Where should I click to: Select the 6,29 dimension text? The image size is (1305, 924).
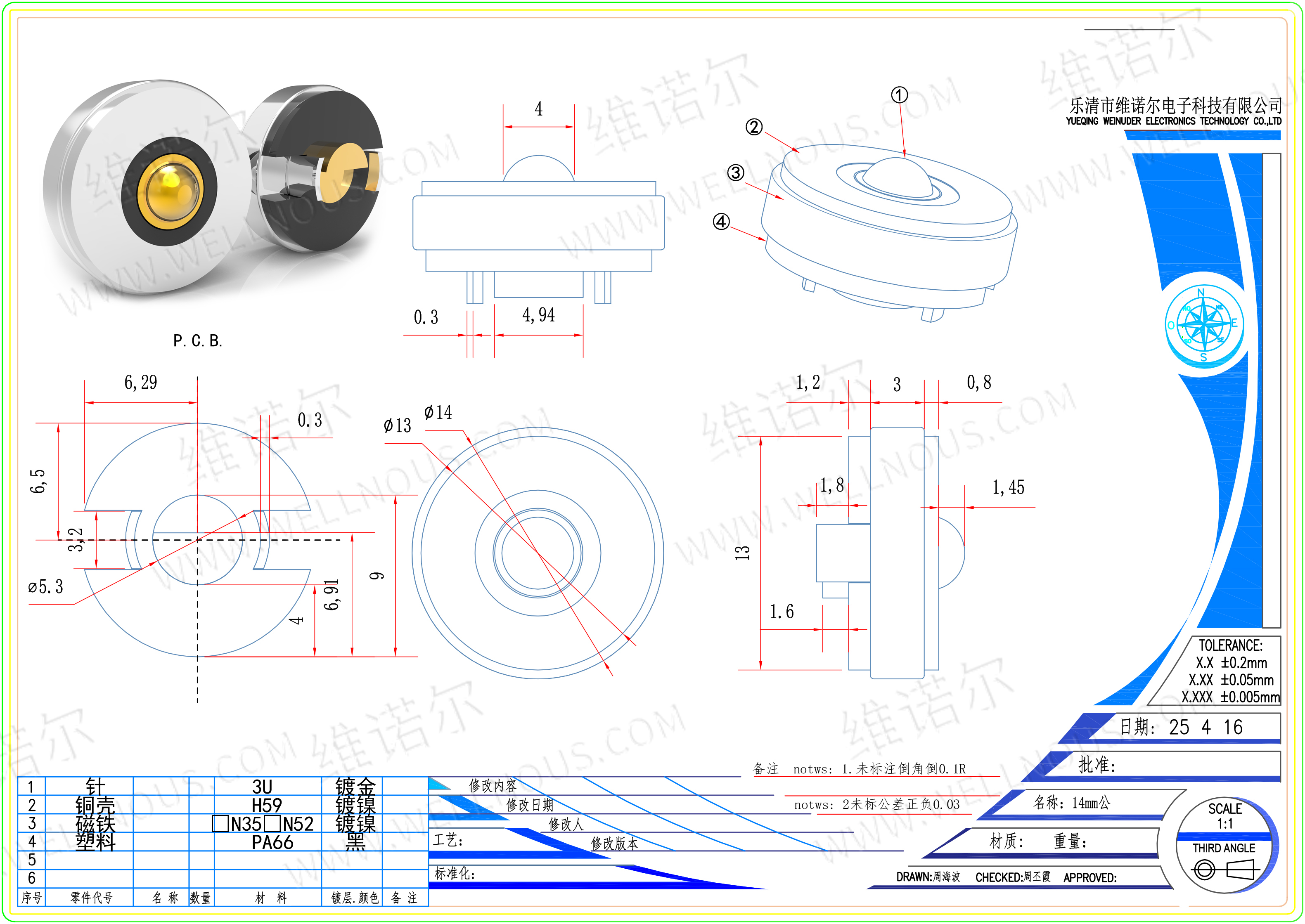click(x=141, y=382)
